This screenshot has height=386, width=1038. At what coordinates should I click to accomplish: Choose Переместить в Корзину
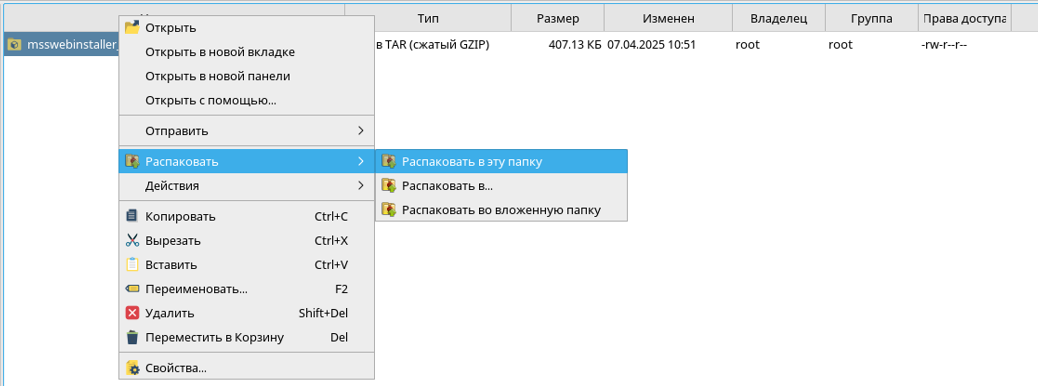click(246, 338)
